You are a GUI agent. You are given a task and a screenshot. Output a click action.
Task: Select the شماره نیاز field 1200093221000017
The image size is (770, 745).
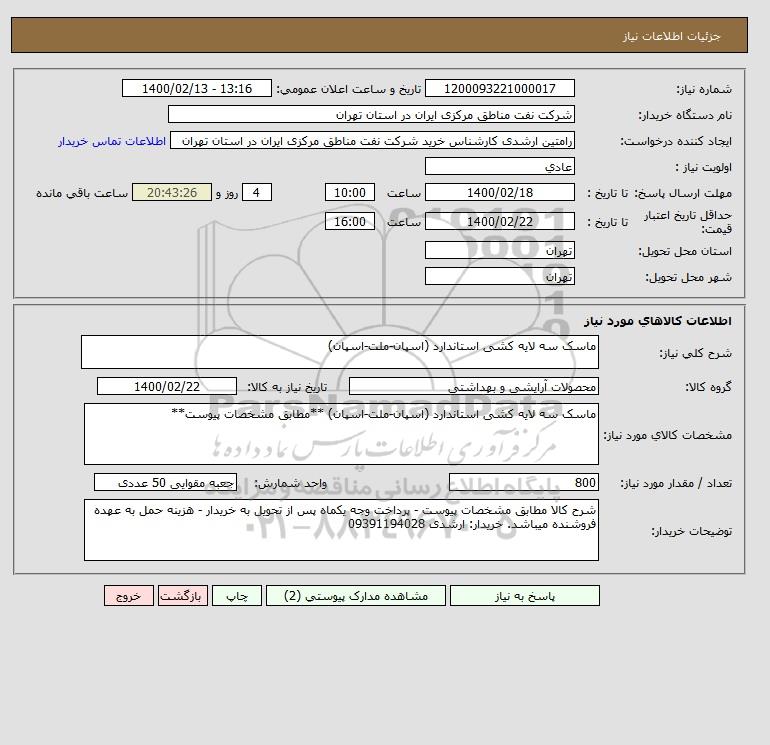[499, 88]
